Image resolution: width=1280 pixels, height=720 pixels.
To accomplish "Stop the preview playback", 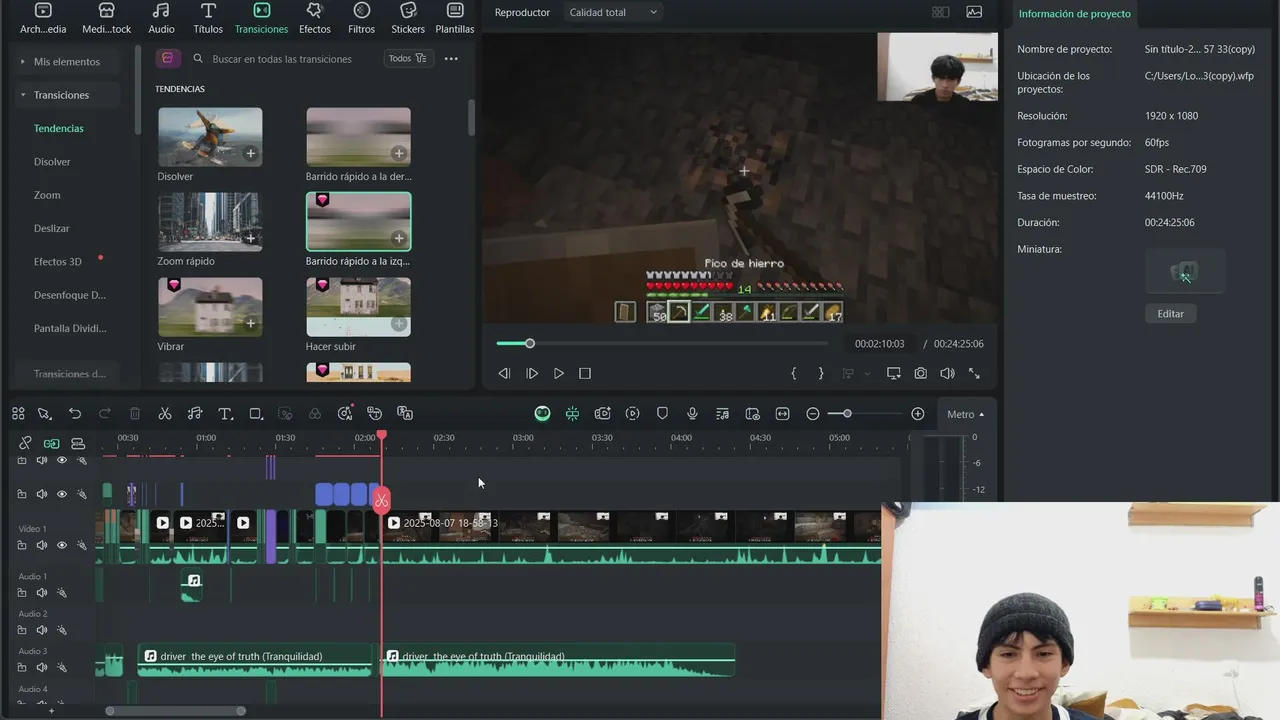I will [x=585, y=373].
